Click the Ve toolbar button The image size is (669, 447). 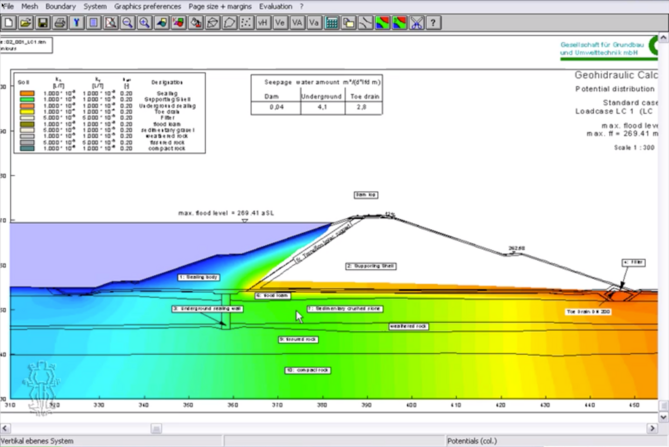click(x=280, y=22)
